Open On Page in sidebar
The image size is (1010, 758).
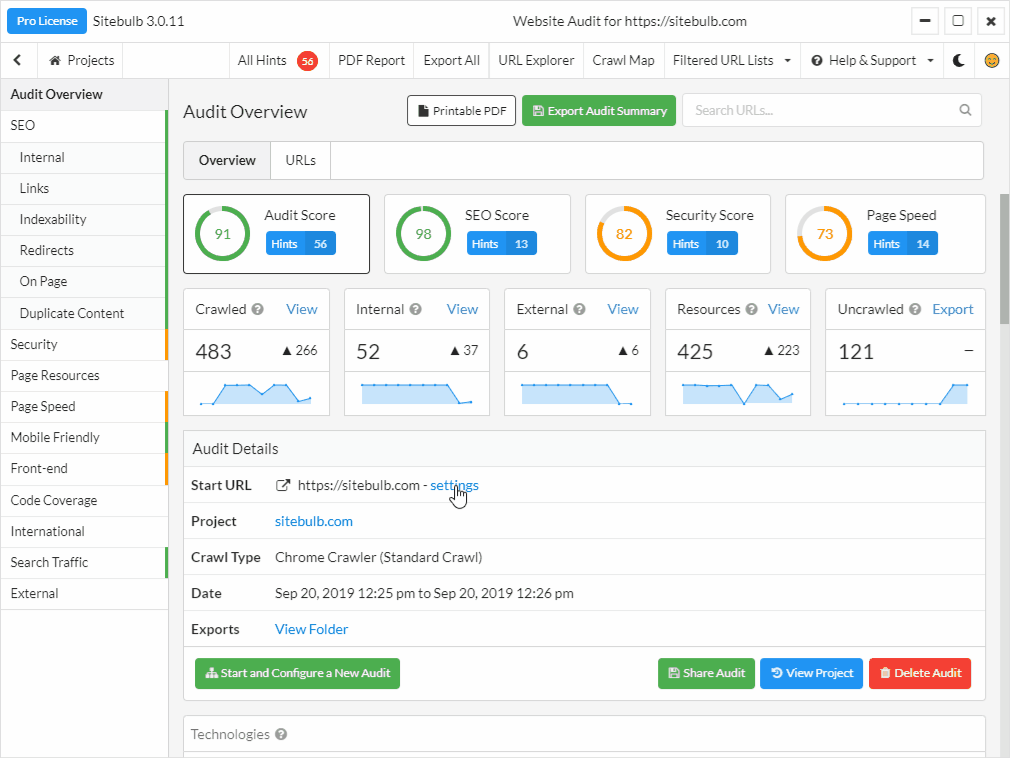[84, 281]
